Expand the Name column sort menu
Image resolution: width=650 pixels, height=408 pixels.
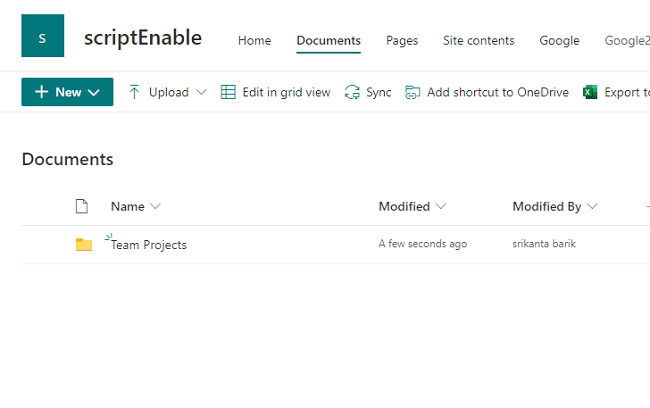pyautogui.click(x=155, y=206)
